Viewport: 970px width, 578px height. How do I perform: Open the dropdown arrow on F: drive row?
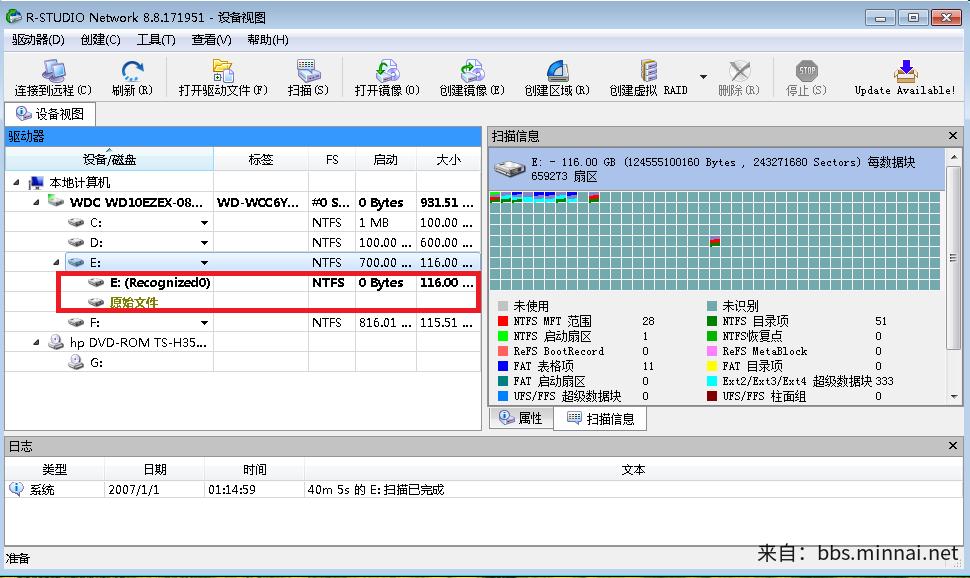[x=204, y=323]
